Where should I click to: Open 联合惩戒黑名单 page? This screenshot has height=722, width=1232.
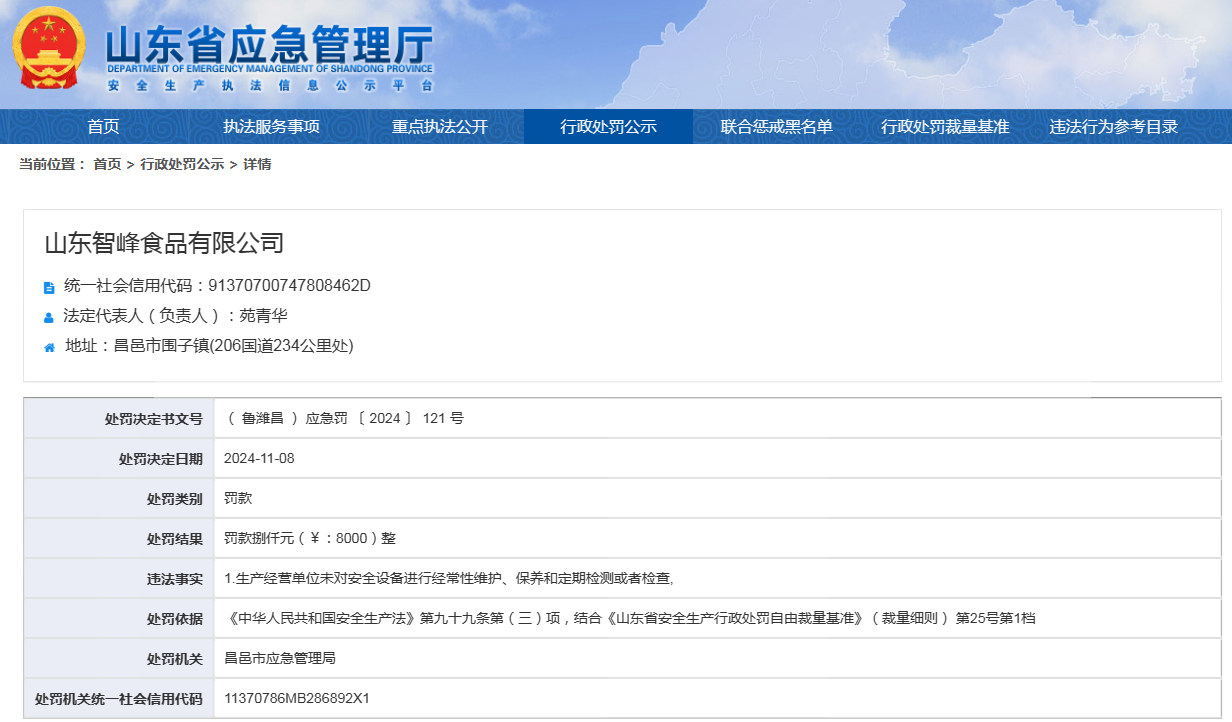pos(776,127)
